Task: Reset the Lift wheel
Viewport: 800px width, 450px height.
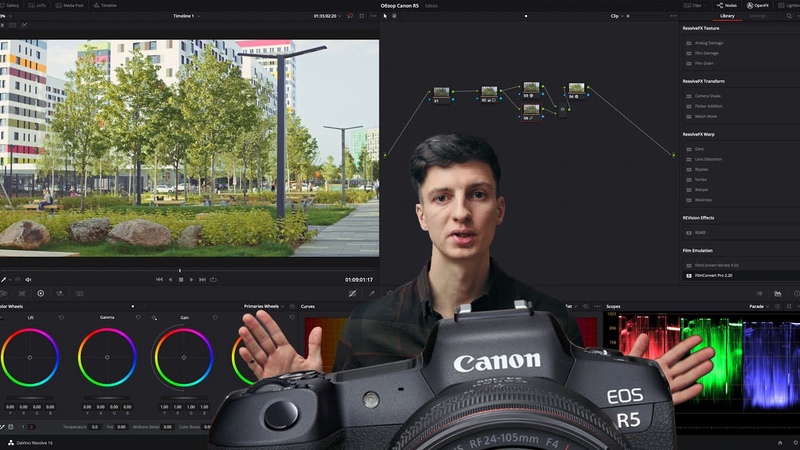Action: [x=61, y=317]
